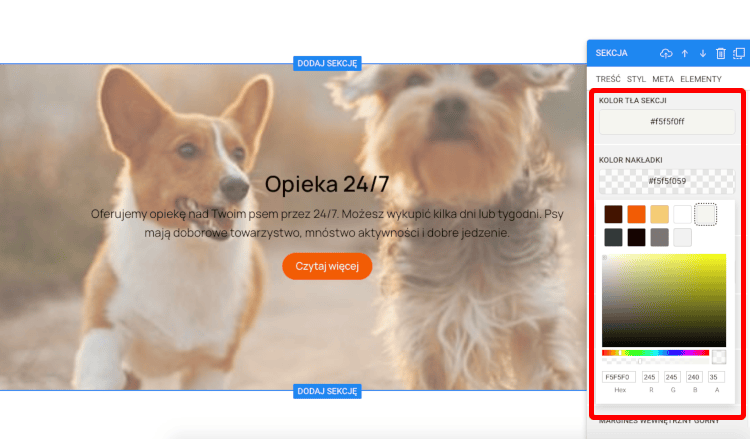Switch to the Styl tab

pos(636,79)
